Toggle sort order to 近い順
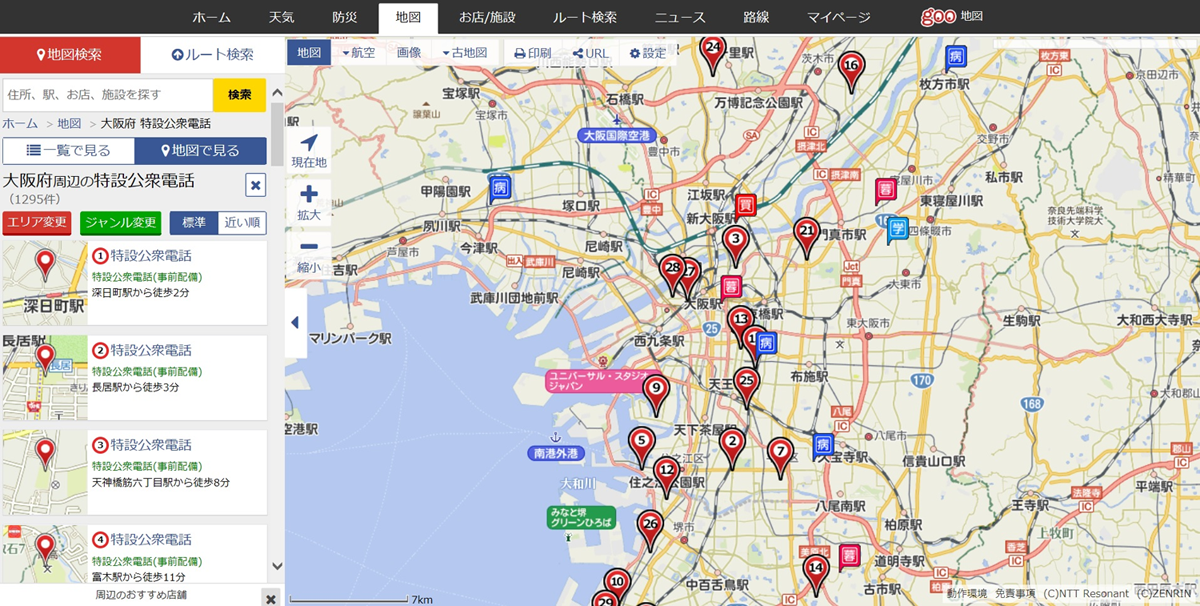 click(x=243, y=223)
